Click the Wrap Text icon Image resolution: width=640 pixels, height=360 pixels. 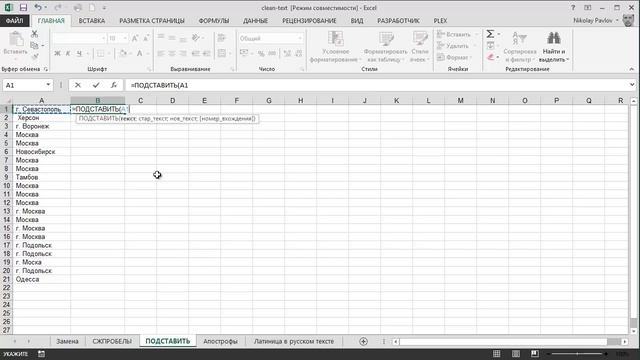click(222, 38)
